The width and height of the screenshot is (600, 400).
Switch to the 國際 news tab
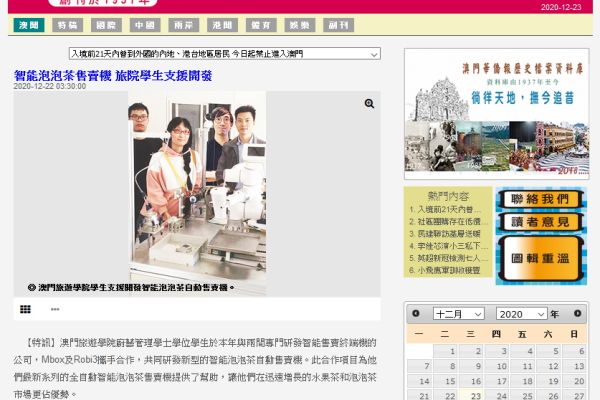pyautogui.click(x=107, y=25)
